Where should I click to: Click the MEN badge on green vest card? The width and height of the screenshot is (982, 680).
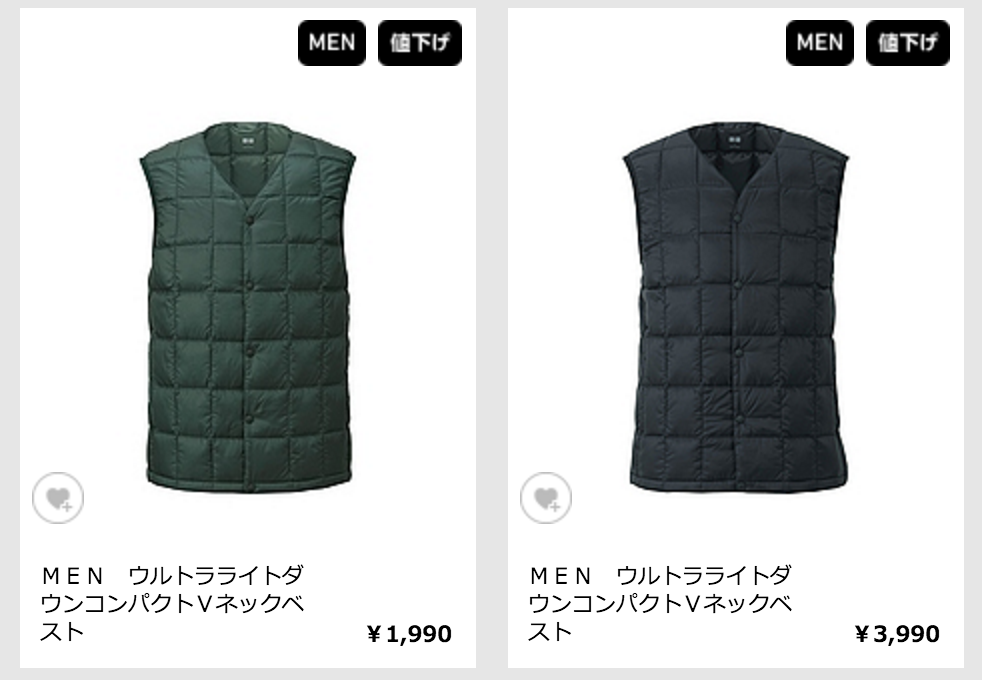[331, 43]
